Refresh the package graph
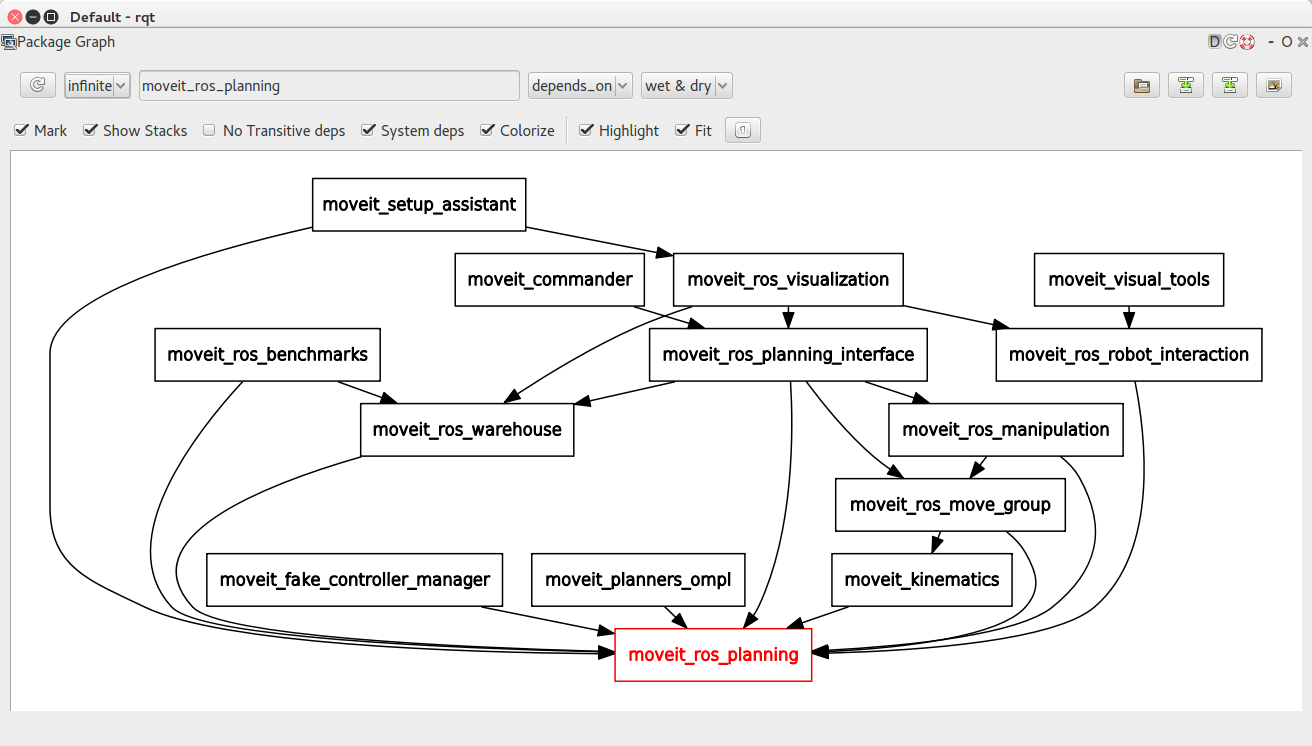The width and height of the screenshot is (1312, 746). [38, 86]
